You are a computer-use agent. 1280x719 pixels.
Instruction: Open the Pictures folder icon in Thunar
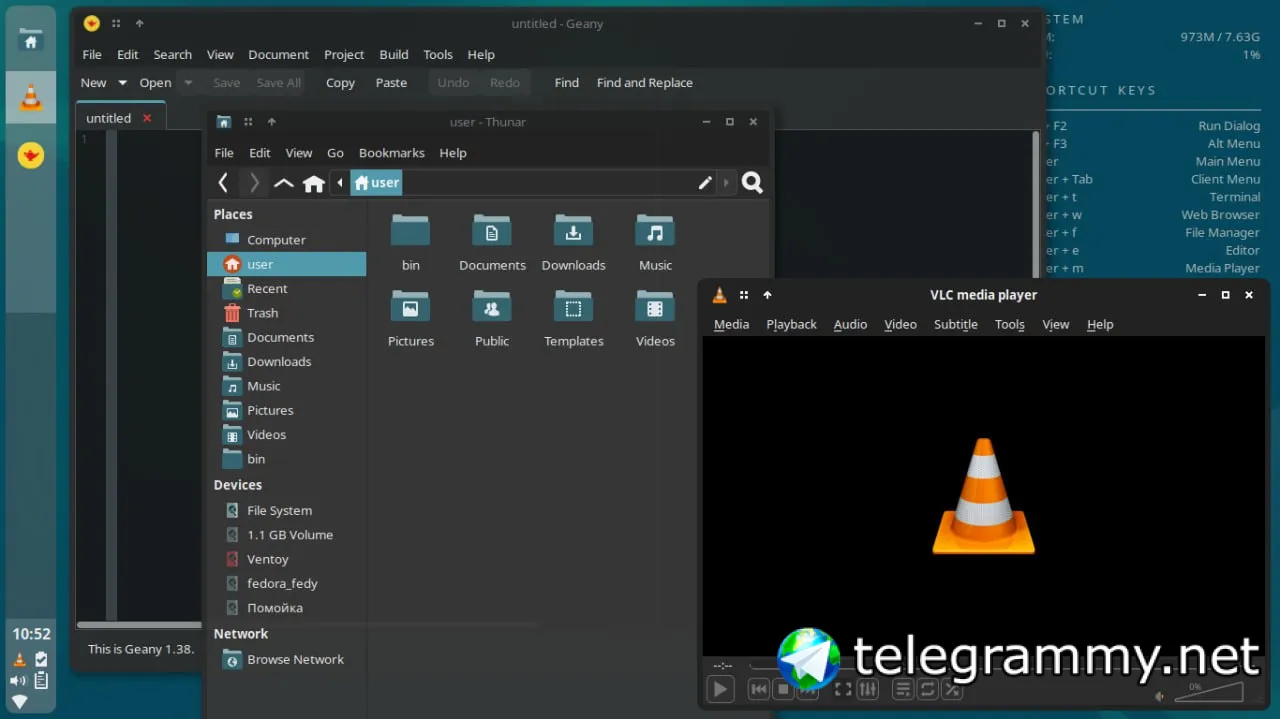pos(410,307)
